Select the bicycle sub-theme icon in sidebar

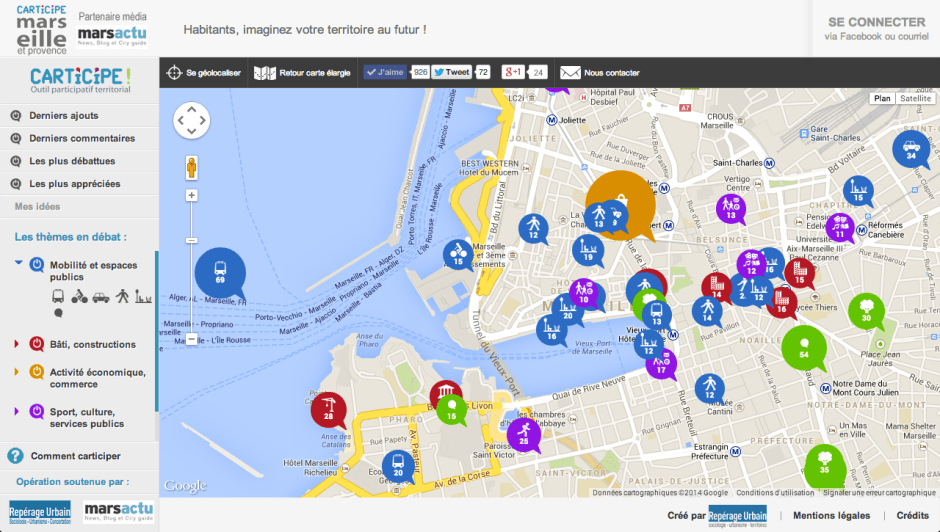(79, 297)
